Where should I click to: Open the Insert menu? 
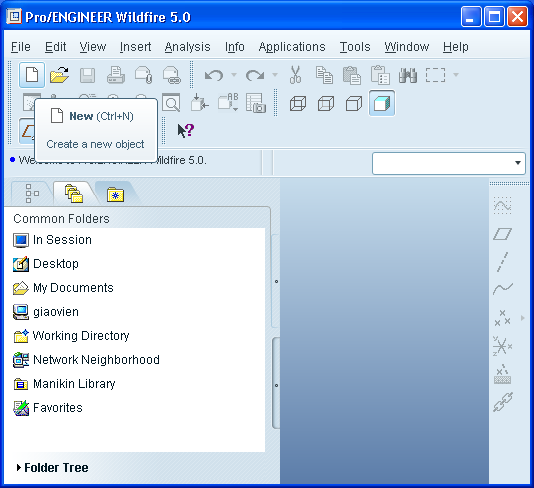[x=135, y=47]
